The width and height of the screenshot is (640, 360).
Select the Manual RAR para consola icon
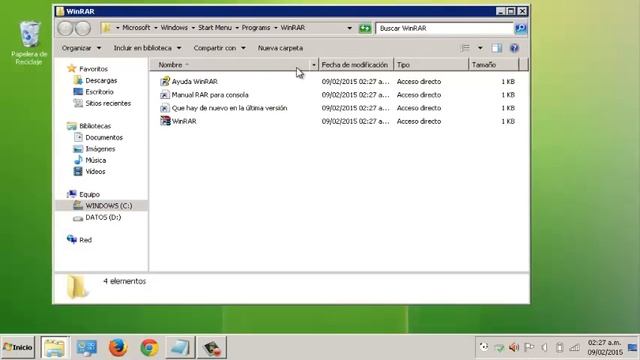[x=165, y=95]
